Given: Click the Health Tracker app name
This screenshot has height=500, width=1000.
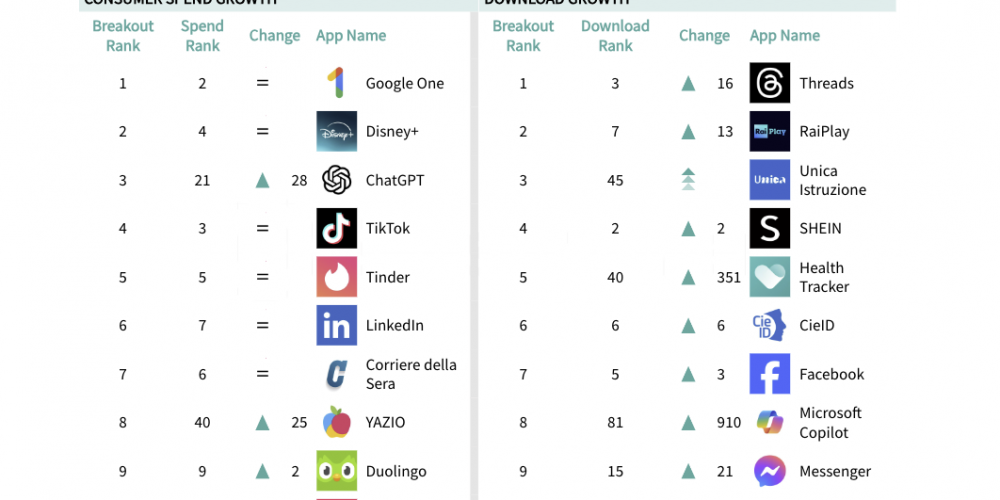Looking at the screenshot, I should [x=824, y=277].
